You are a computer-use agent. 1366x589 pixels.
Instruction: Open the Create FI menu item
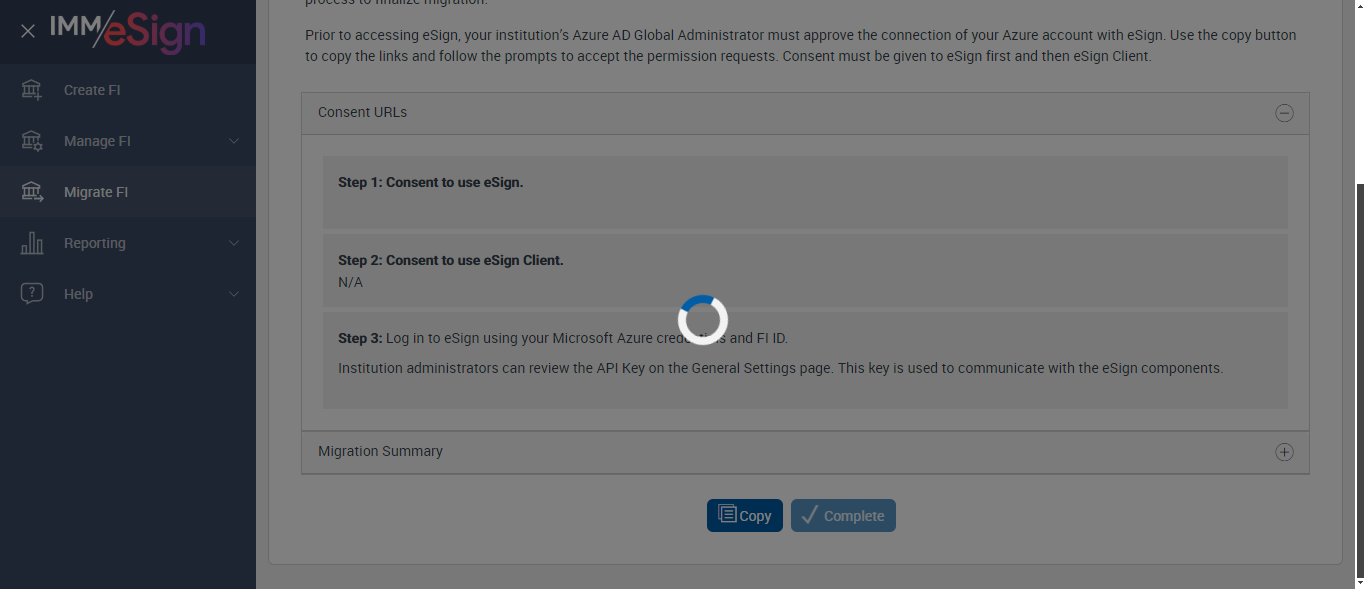pyautogui.click(x=128, y=90)
